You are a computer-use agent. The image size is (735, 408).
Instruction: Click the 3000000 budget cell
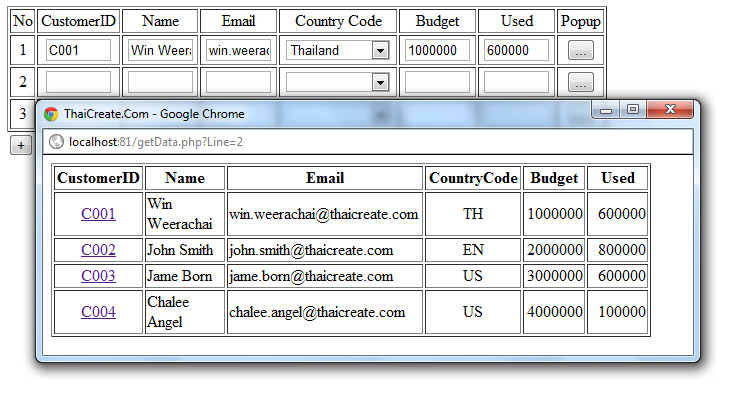554,276
